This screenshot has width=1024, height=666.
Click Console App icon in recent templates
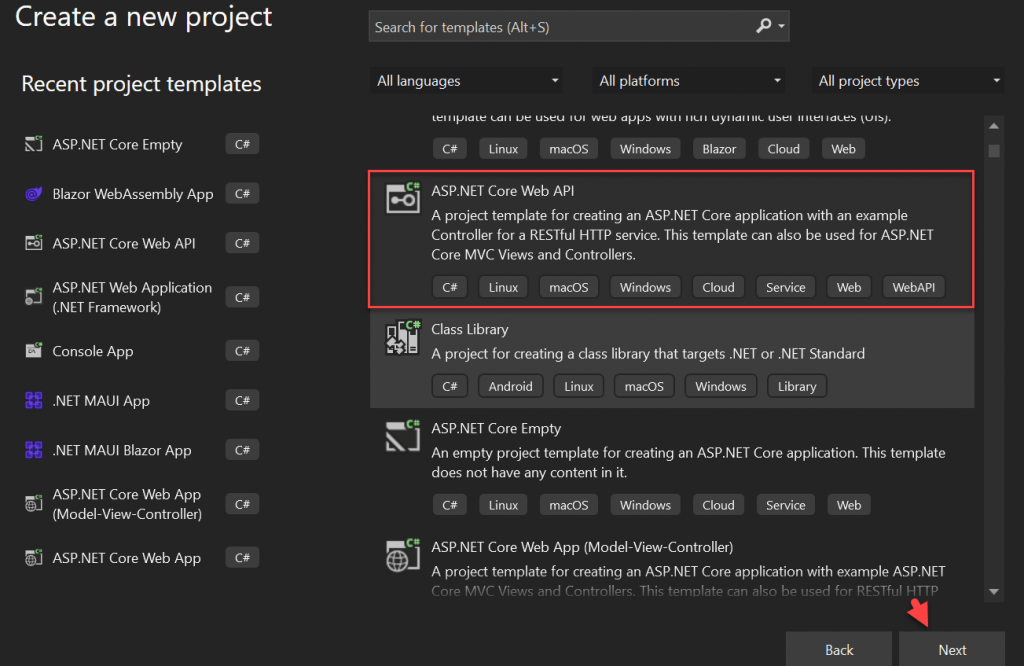(x=33, y=351)
